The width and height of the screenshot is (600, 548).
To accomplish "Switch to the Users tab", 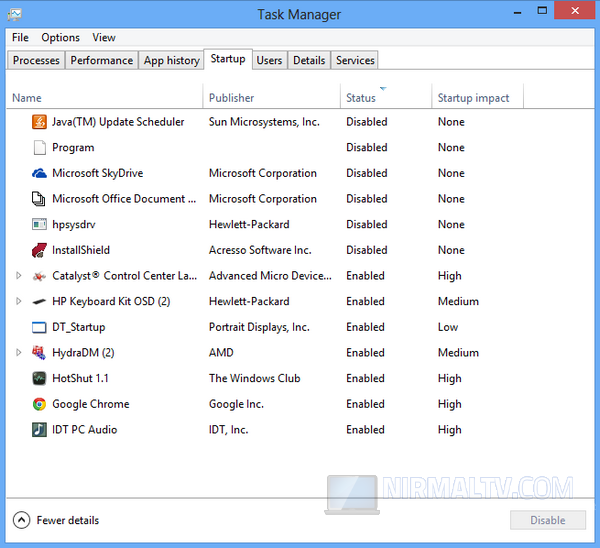I will click(269, 60).
